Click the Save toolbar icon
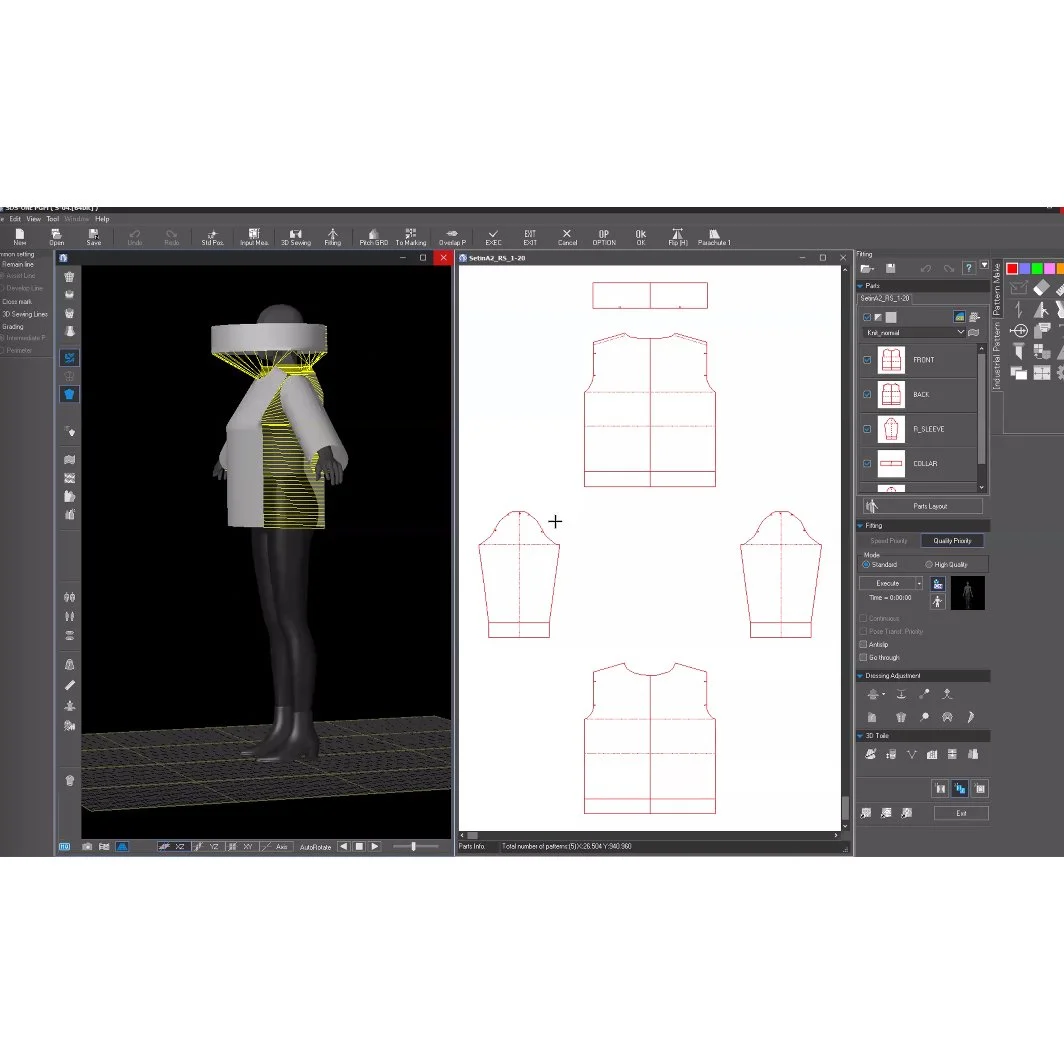 pos(94,237)
